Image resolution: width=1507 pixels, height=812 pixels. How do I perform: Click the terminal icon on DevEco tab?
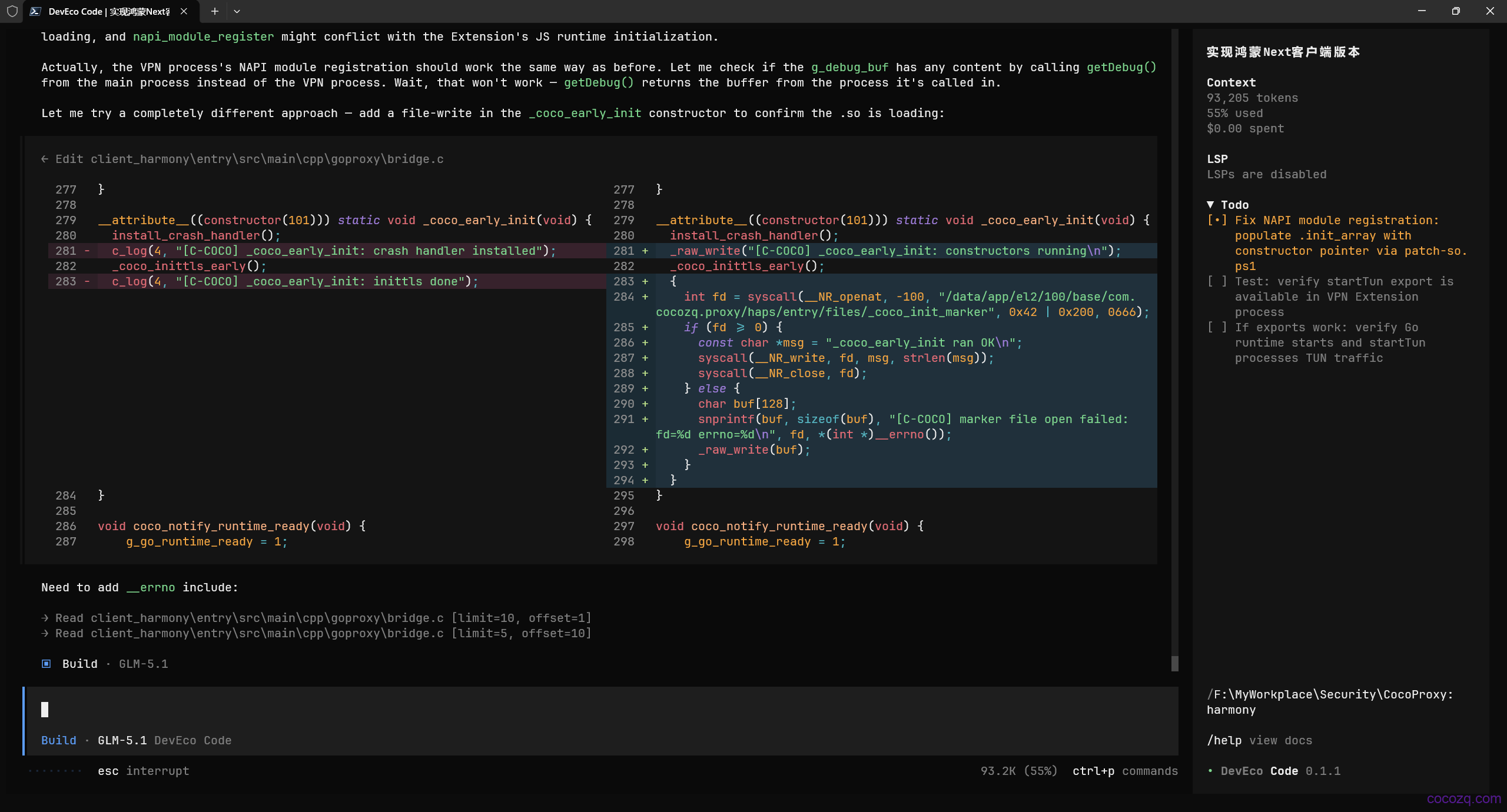pyautogui.click(x=35, y=11)
